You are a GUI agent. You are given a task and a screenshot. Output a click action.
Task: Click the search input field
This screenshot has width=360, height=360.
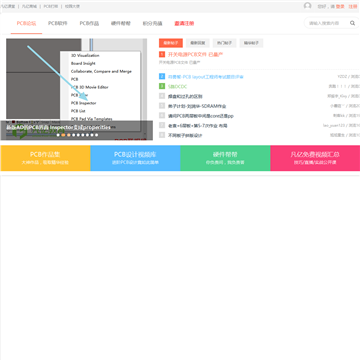pos(327,23)
